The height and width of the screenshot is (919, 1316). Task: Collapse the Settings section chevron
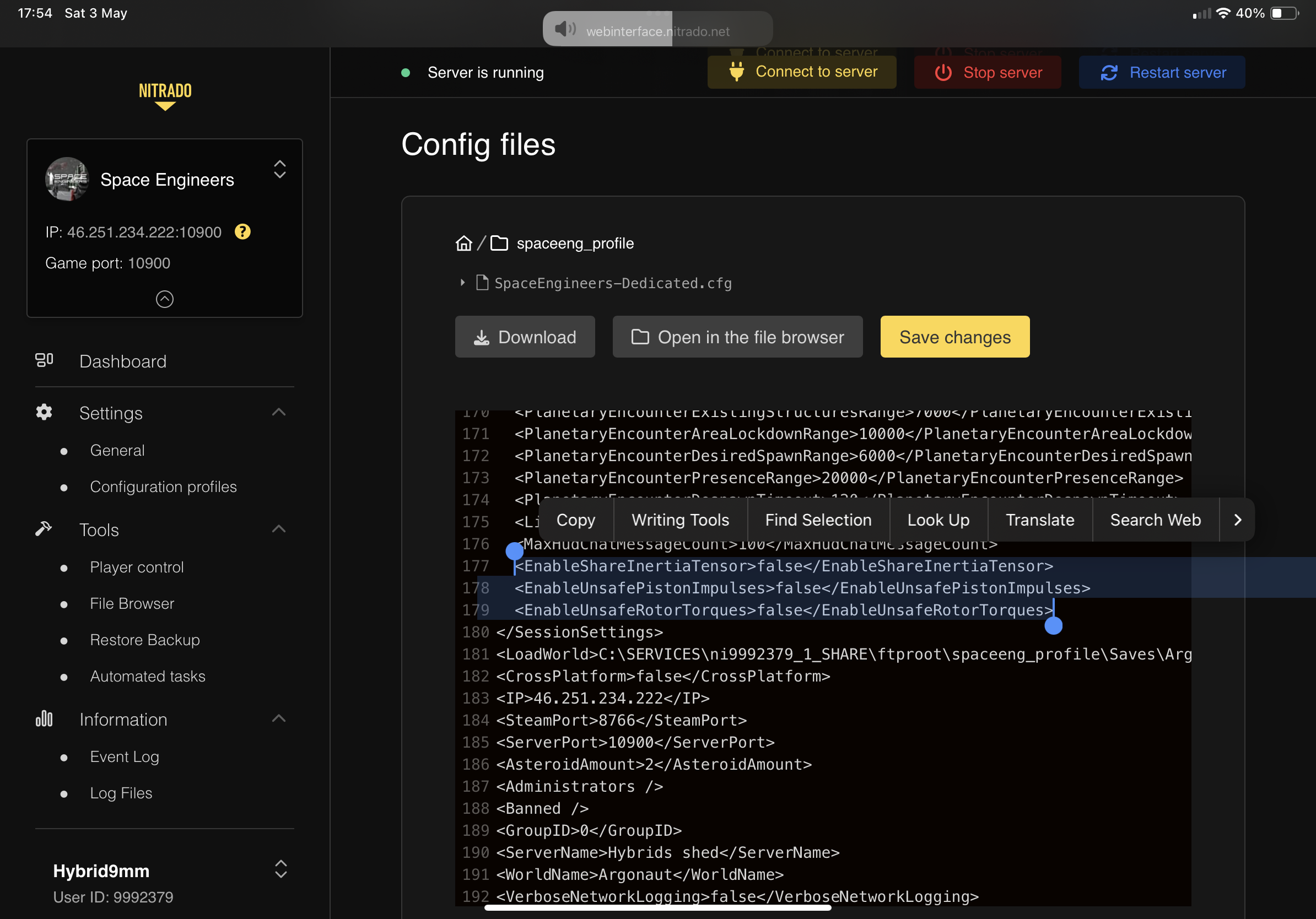278,412
